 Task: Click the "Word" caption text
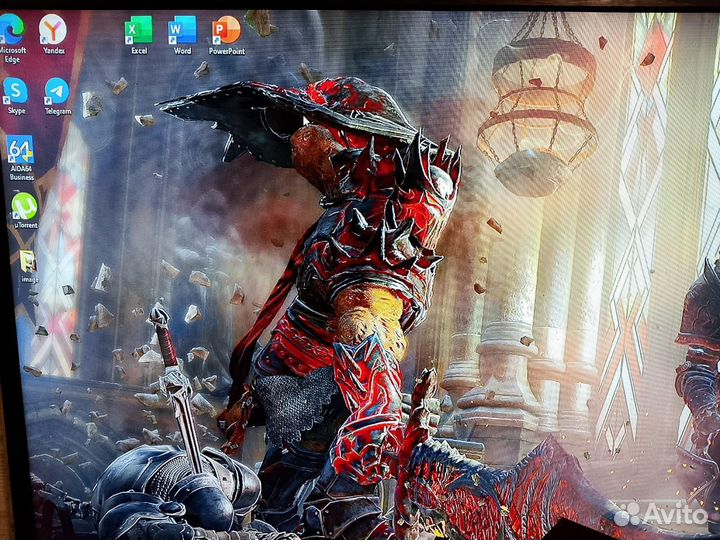[x=182, y=51]
